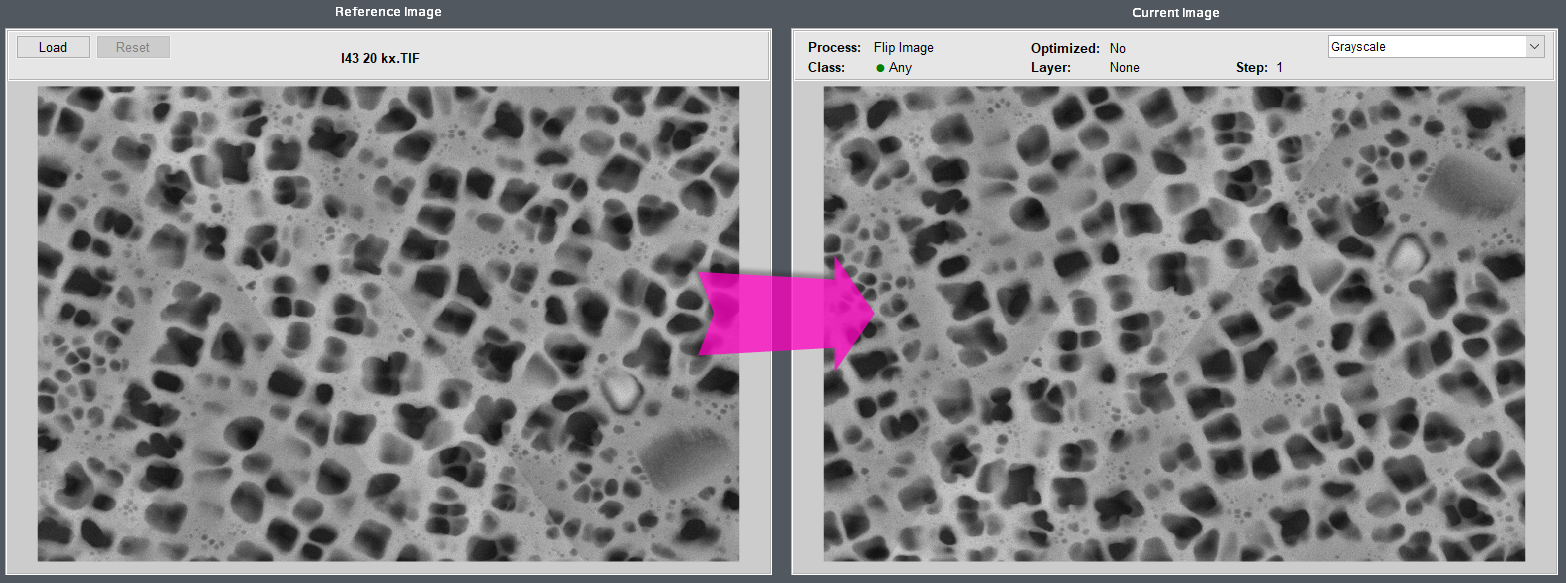Click the 'Any' class value
Image resolution: width=1566 pixels, height=583 pixels.
pyautogui.click(x=900, y=68)
